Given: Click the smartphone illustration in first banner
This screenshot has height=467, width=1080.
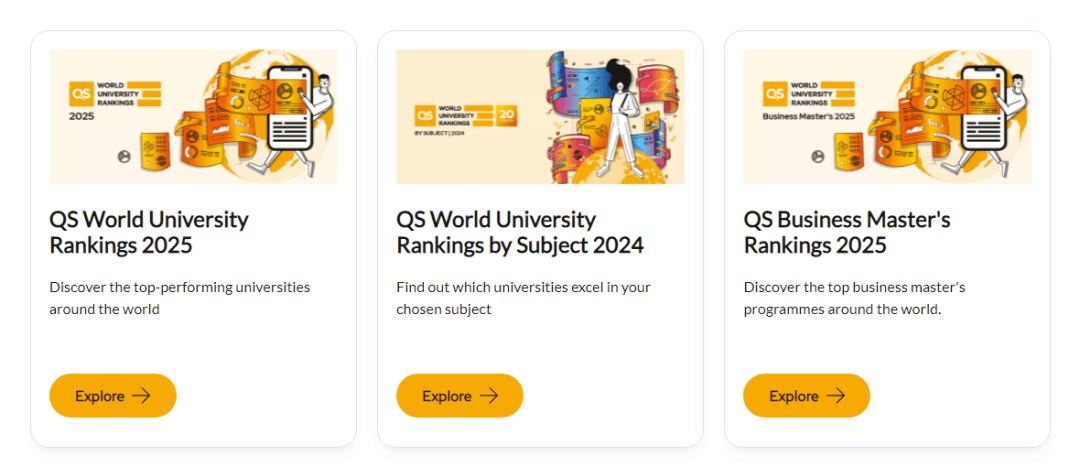Looking at the screenshot, I should 289,109.
